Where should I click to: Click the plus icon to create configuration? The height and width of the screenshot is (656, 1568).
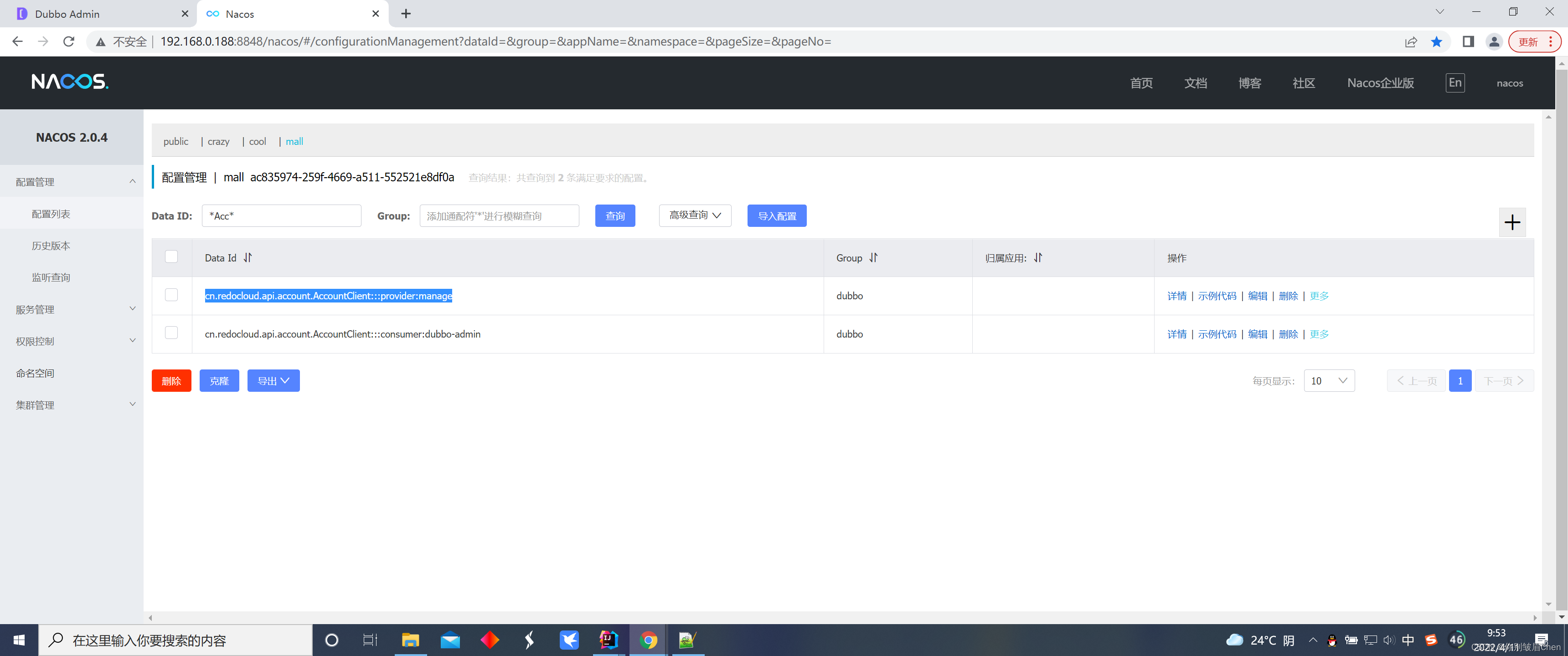pos(1511,222)
